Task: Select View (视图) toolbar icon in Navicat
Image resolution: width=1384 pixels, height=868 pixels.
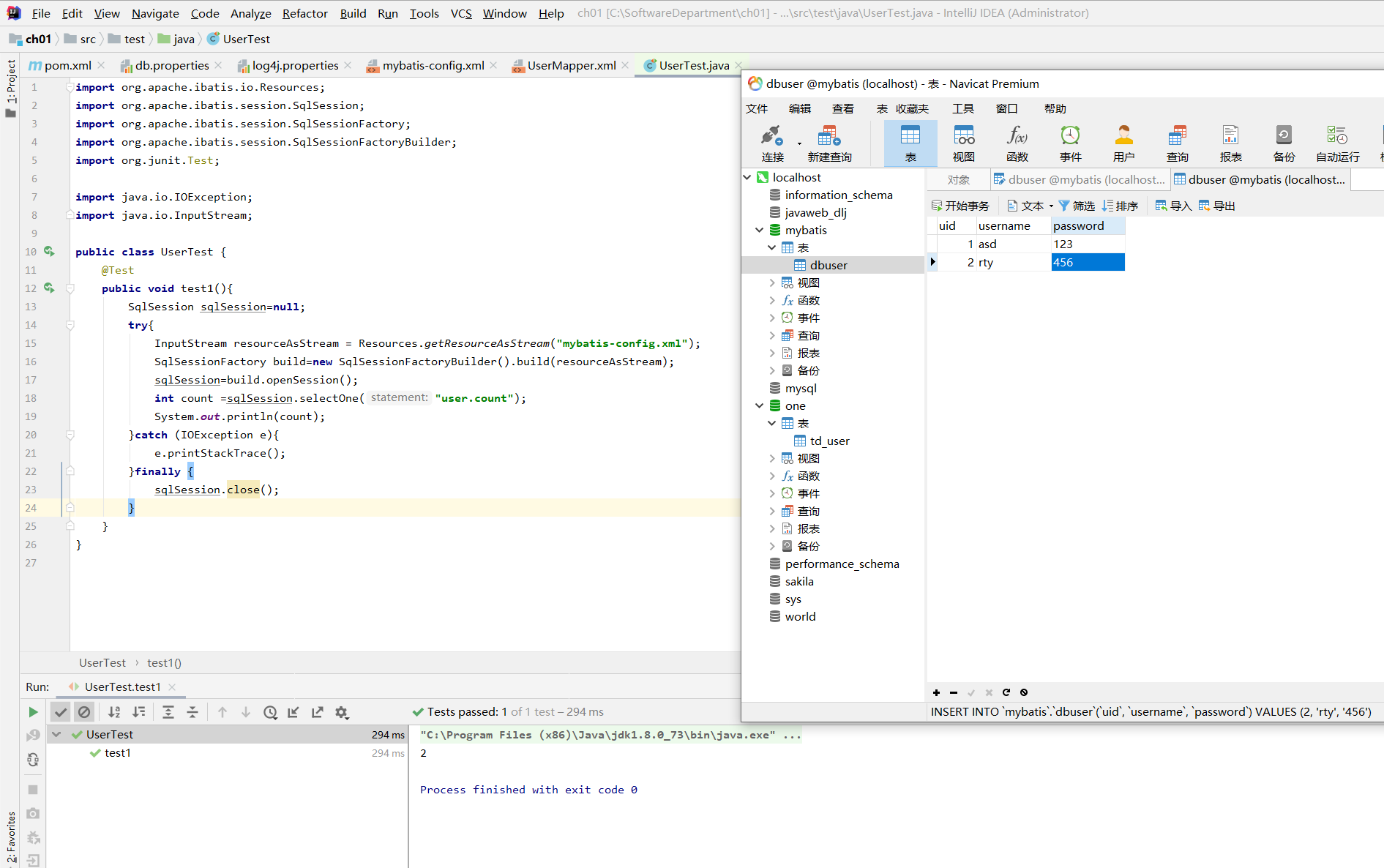Action: coord(963,143)
